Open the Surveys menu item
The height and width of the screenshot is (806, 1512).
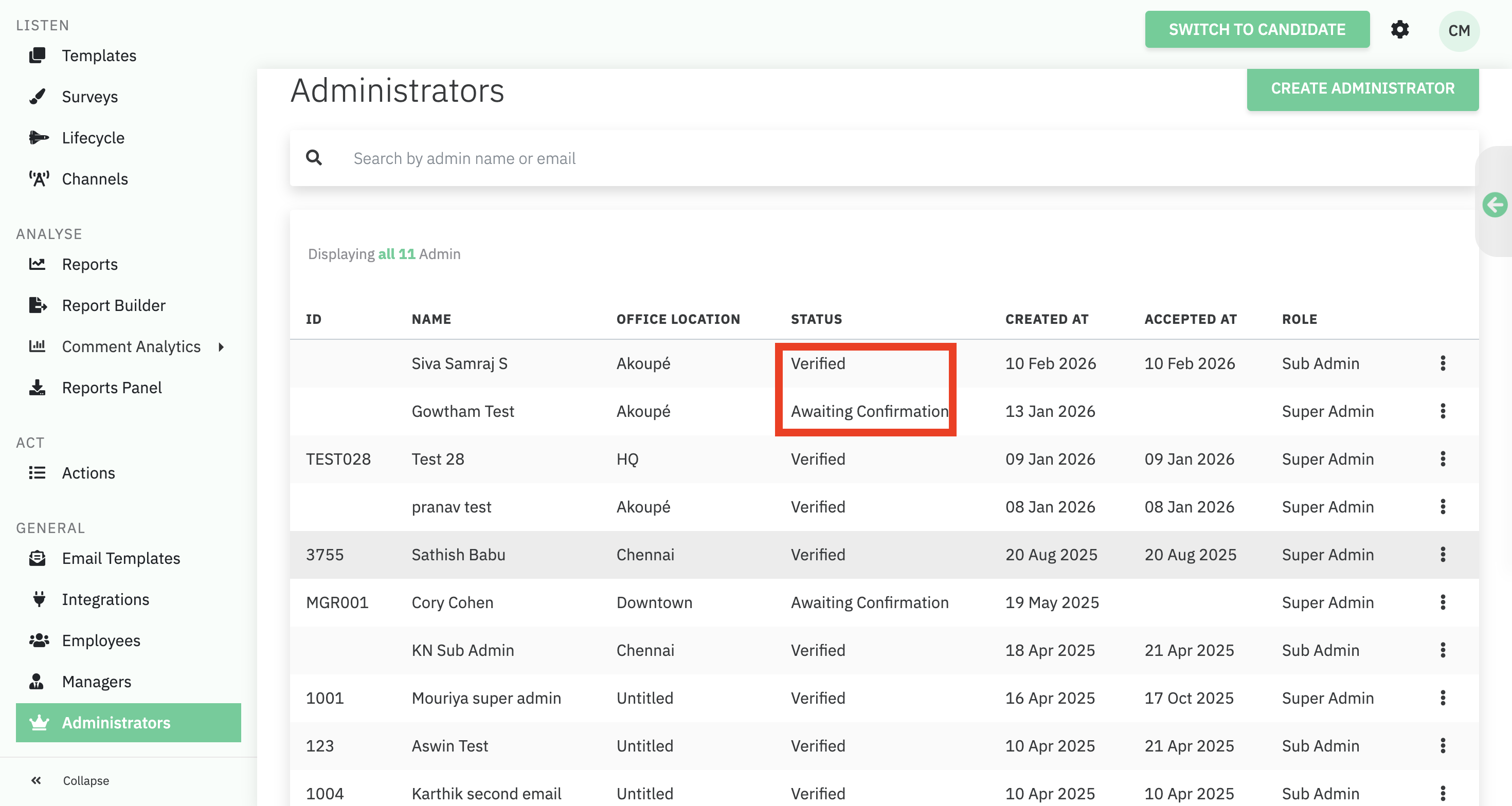tap(90, 97)
